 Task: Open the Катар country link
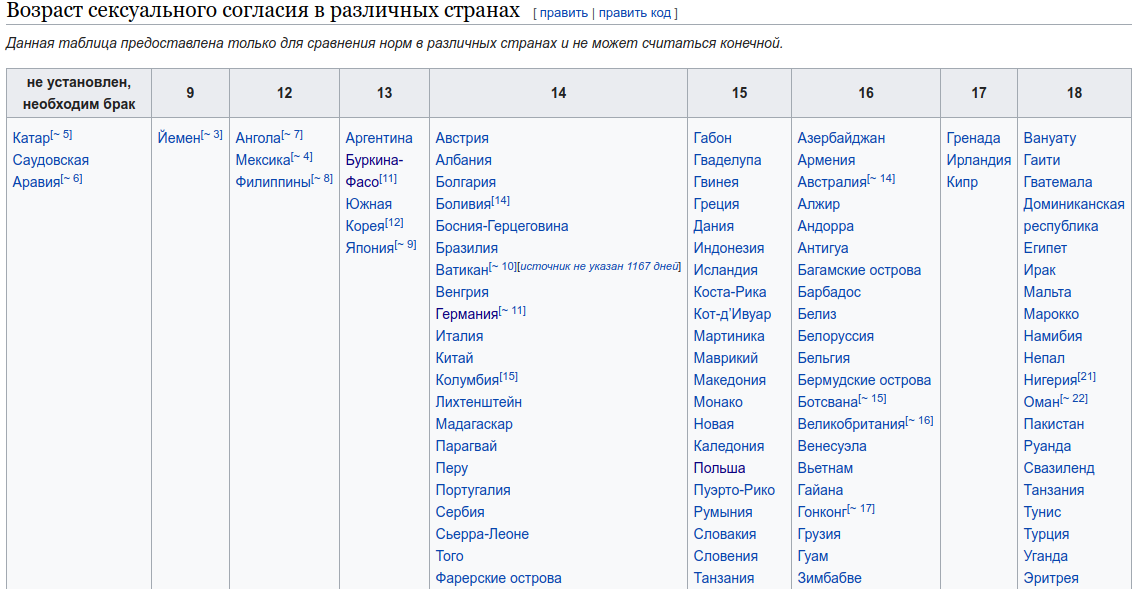point(30,138)
